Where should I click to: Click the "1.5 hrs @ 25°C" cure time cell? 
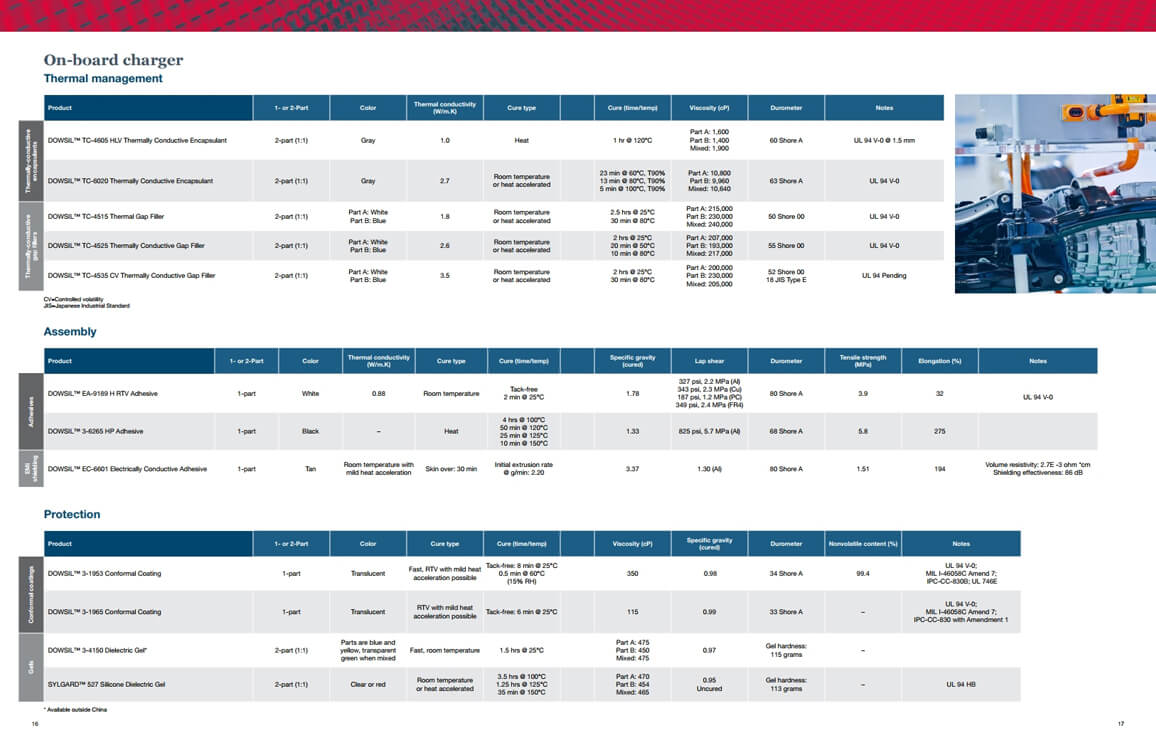pos(521,650)
